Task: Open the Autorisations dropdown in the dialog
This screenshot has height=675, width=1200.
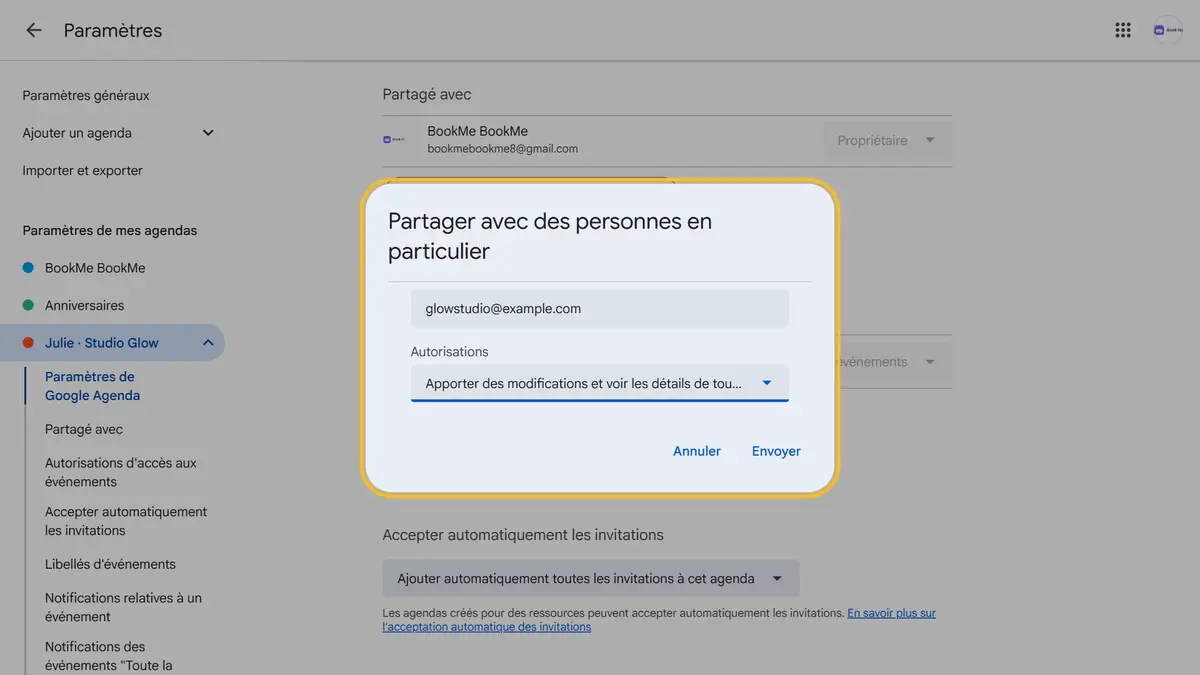Action: pos(600,383)
